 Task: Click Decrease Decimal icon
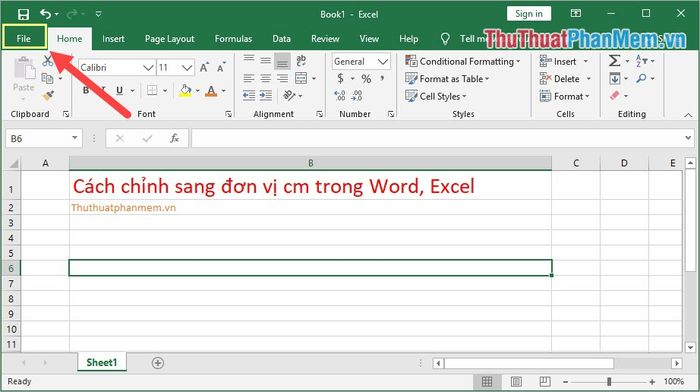[357, 95]
